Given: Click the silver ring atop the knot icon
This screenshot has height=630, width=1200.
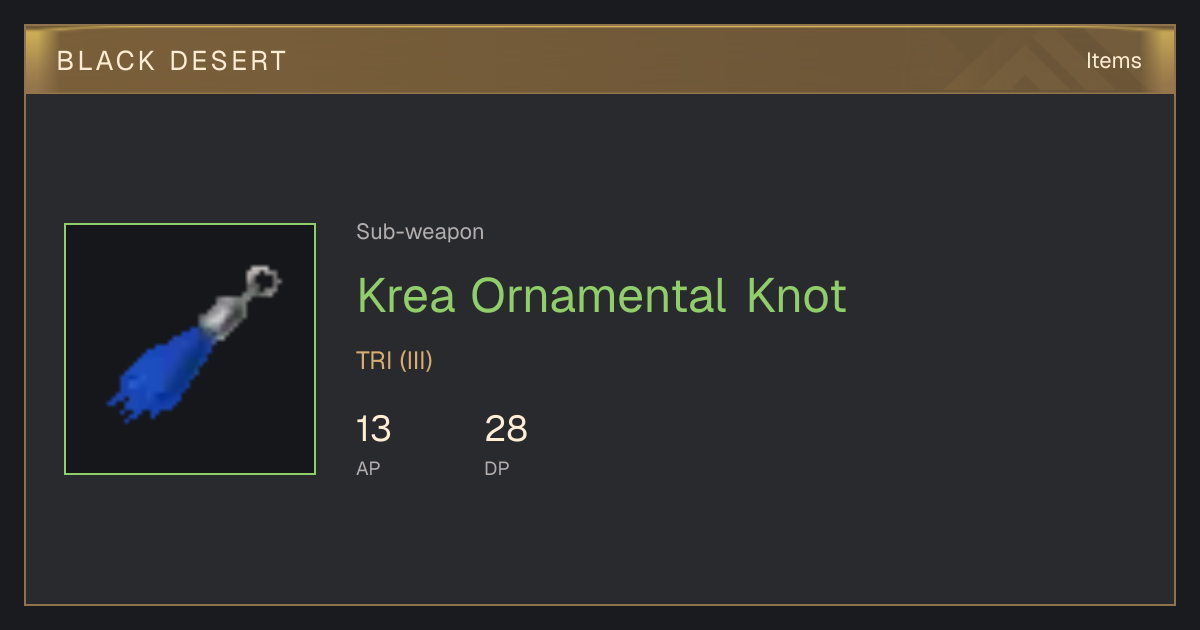Looking at the screenshot, I should [x=263, y=281].
